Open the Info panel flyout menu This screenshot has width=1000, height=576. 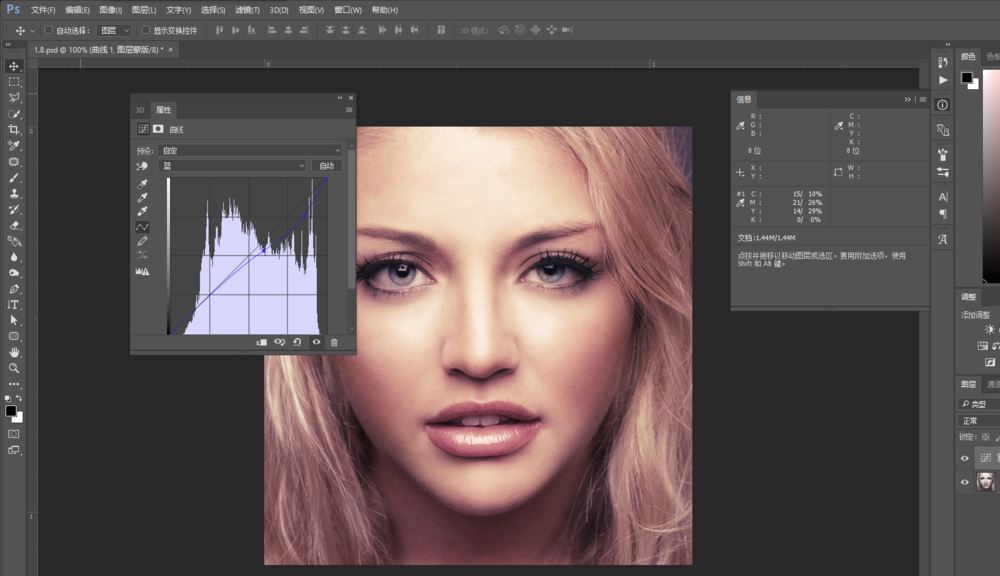click(923, 100)
